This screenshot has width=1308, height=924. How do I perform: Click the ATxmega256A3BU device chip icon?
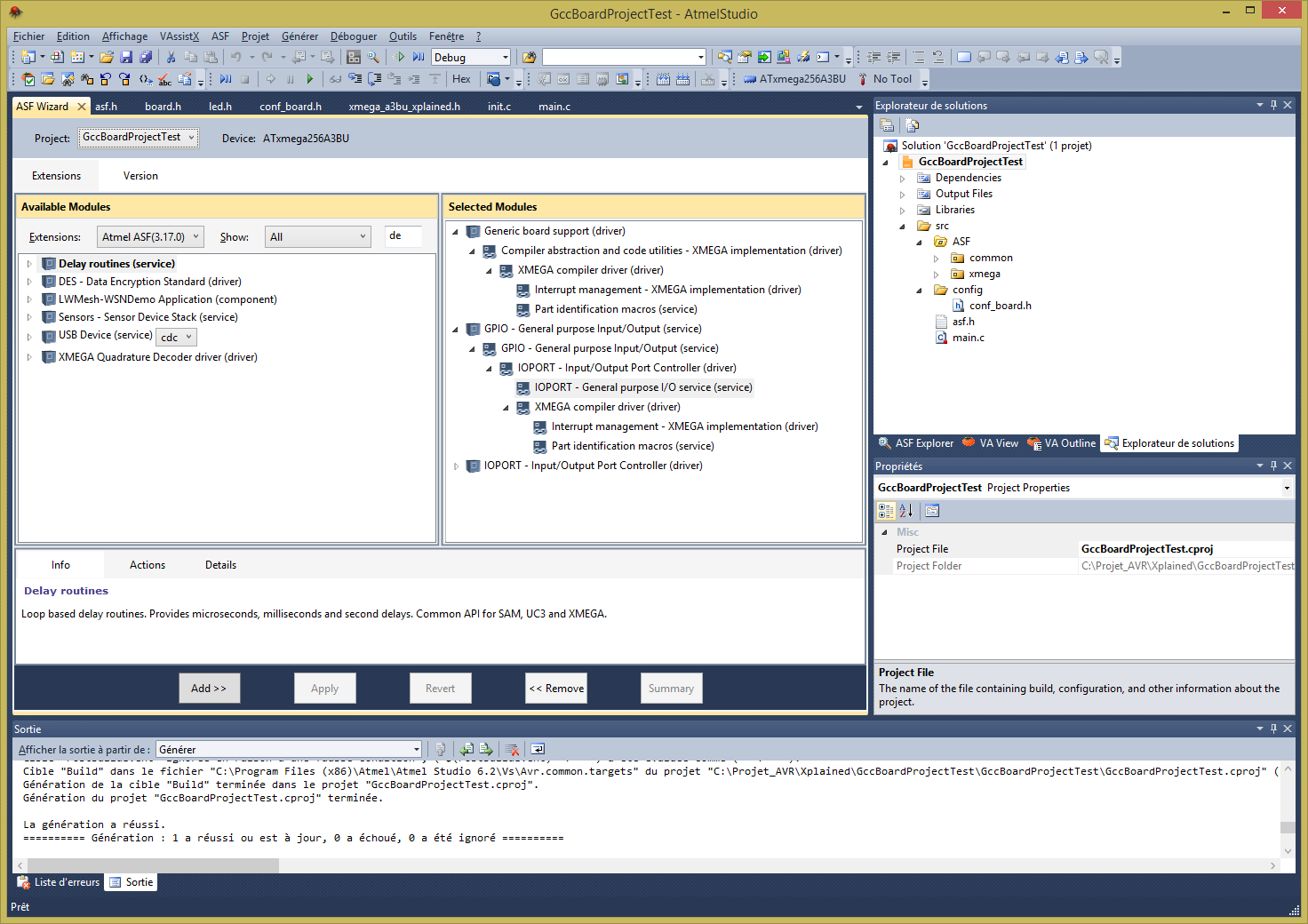click(x=750, y=79)
